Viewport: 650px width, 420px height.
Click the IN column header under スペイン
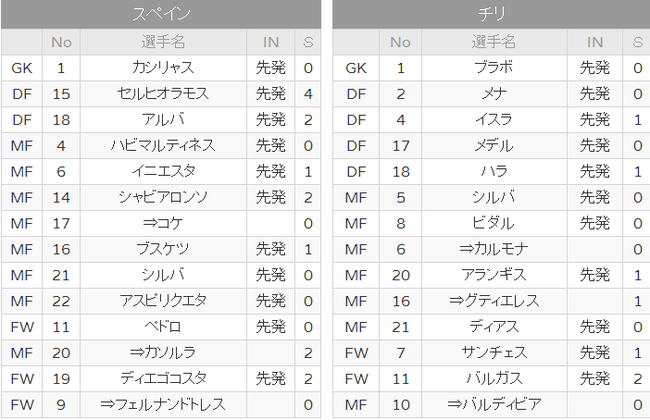pos(271,42)
